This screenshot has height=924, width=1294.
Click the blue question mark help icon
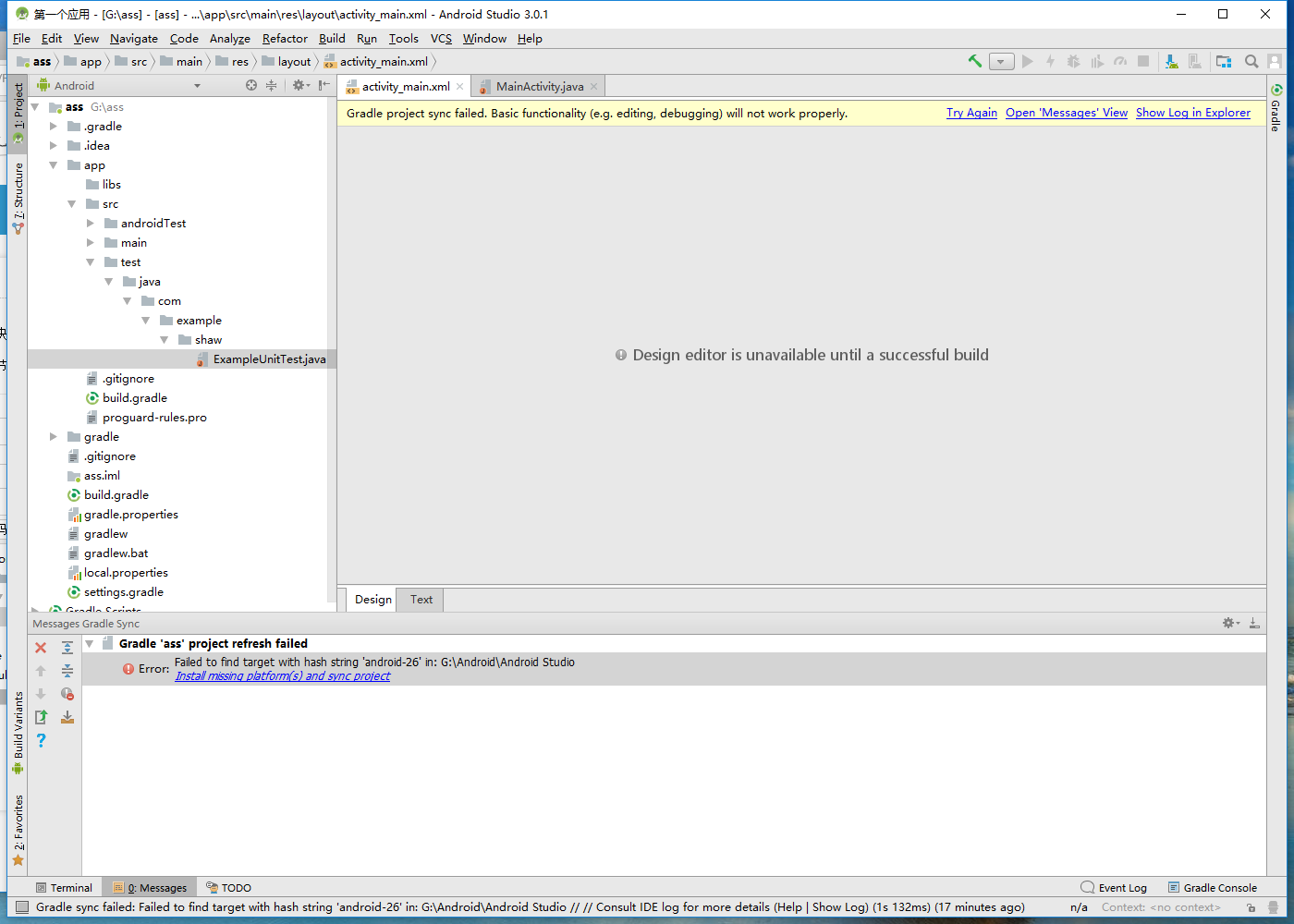pos(41,740)
